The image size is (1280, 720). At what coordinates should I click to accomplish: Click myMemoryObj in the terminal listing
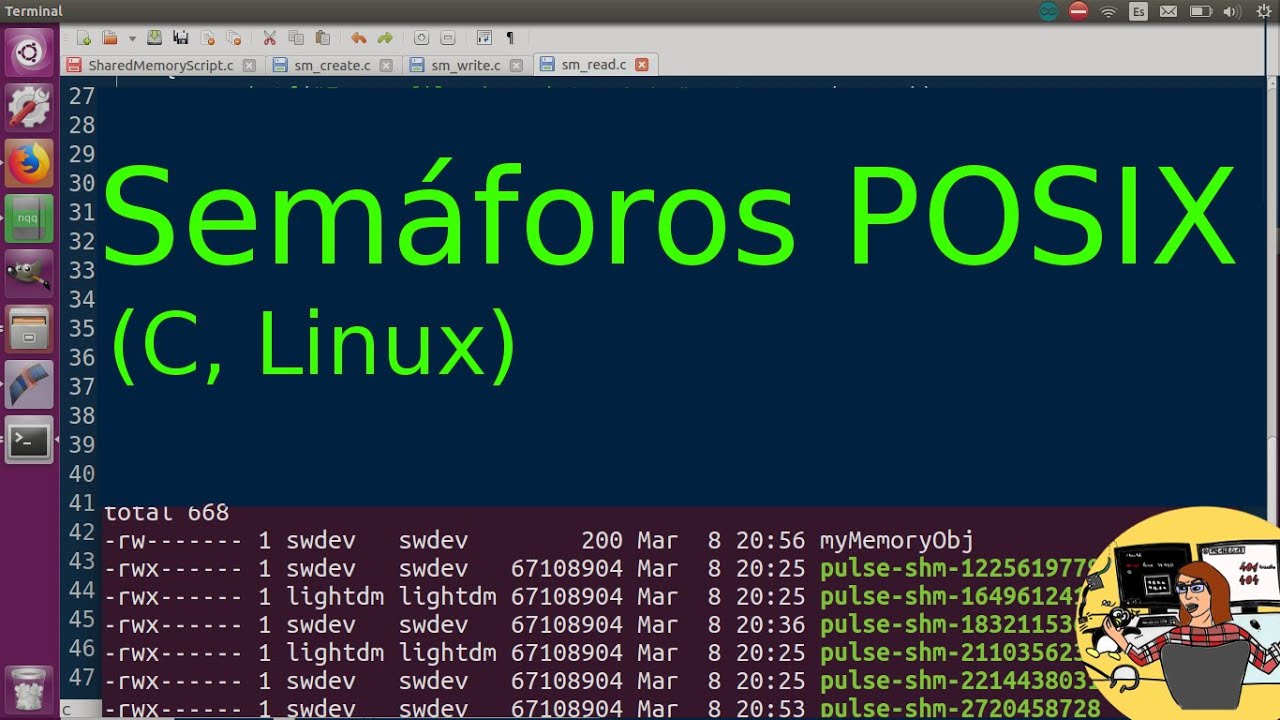(x=897, y=541)
